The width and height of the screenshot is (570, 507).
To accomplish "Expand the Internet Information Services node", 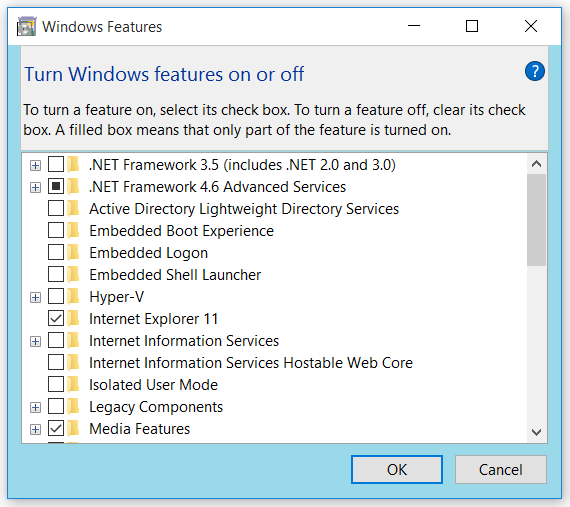I will pos(35,342).
